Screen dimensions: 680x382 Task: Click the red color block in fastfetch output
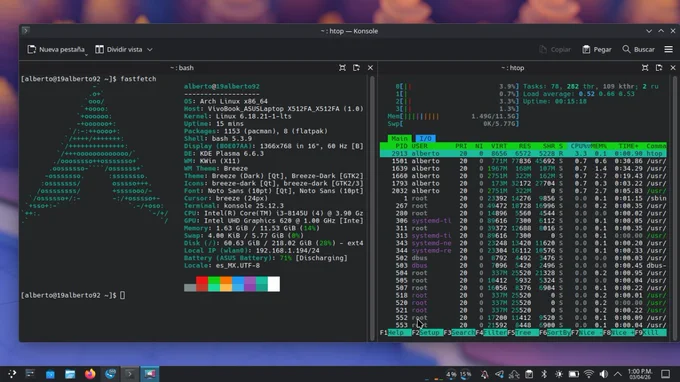pyautogui.click(x=202, y=284)
